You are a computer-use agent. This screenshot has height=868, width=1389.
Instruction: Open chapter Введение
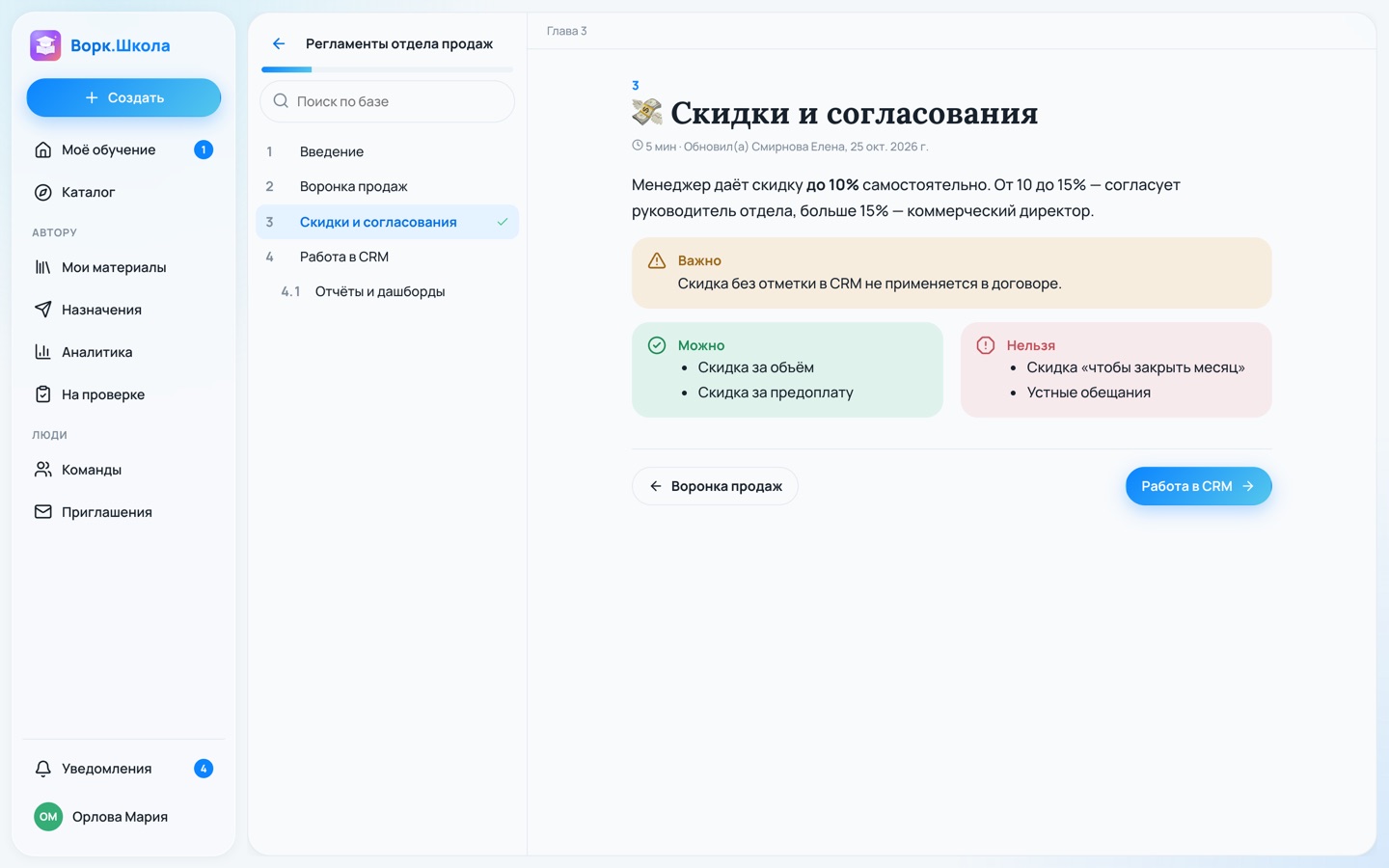pos(387,151)
